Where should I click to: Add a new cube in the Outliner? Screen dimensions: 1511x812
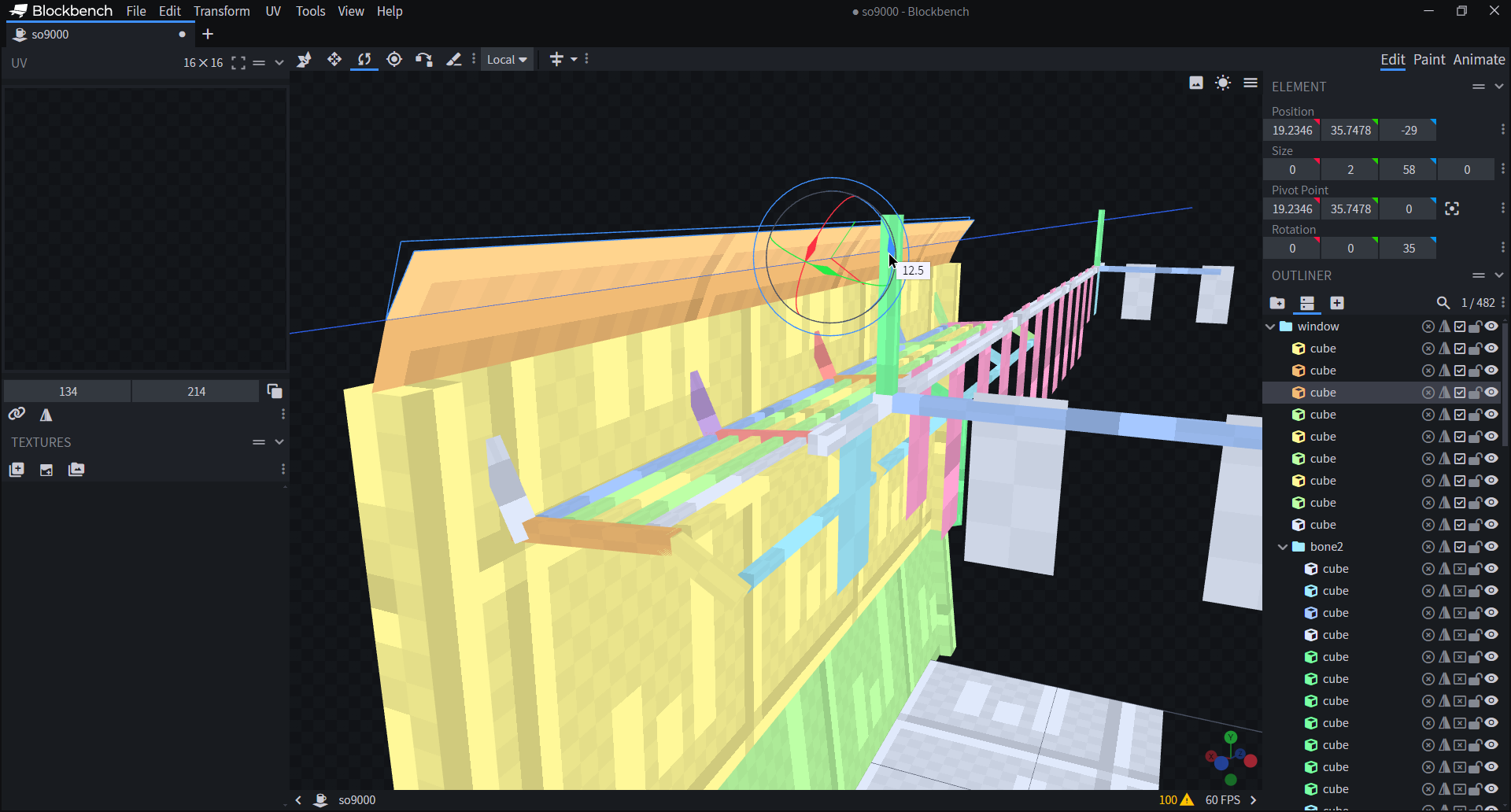pyautogui.click(x=1337, y=303)
